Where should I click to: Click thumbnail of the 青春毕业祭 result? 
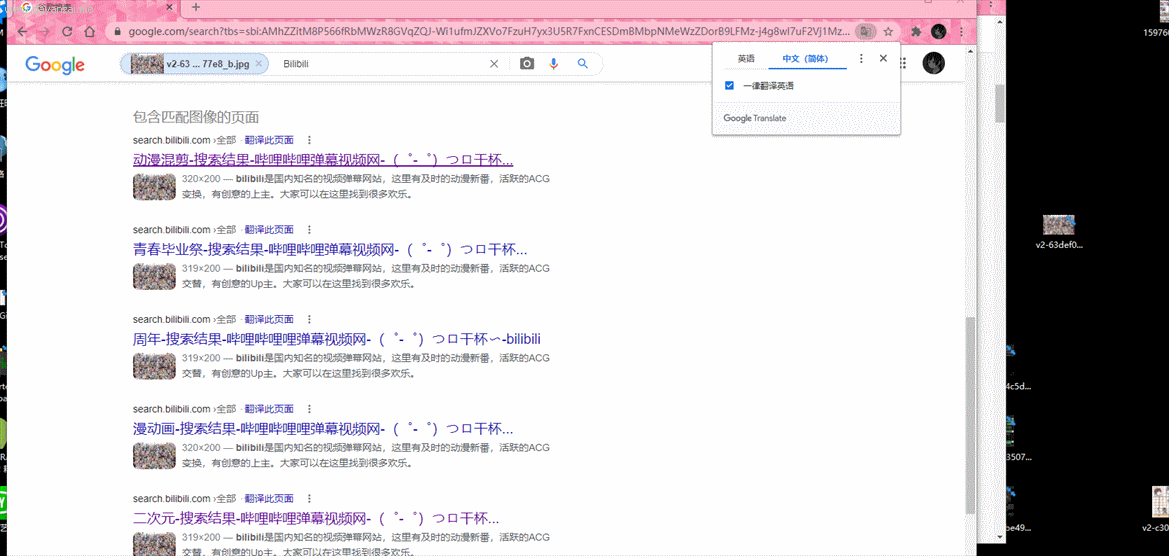point(154,277)
